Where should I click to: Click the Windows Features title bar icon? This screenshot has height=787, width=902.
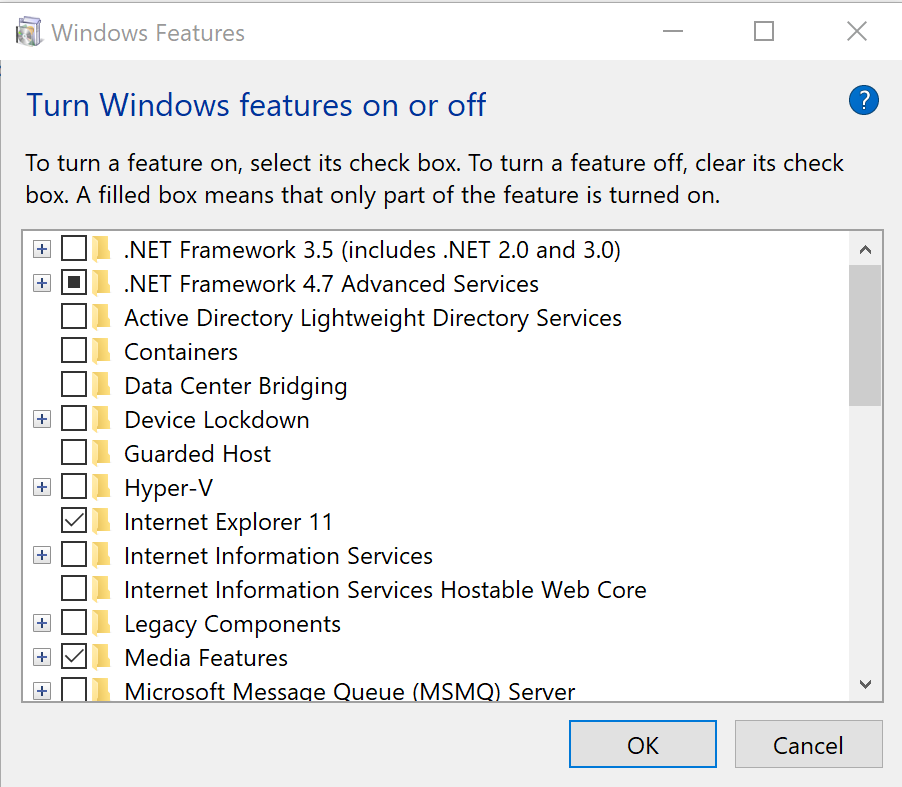point(29,32)
